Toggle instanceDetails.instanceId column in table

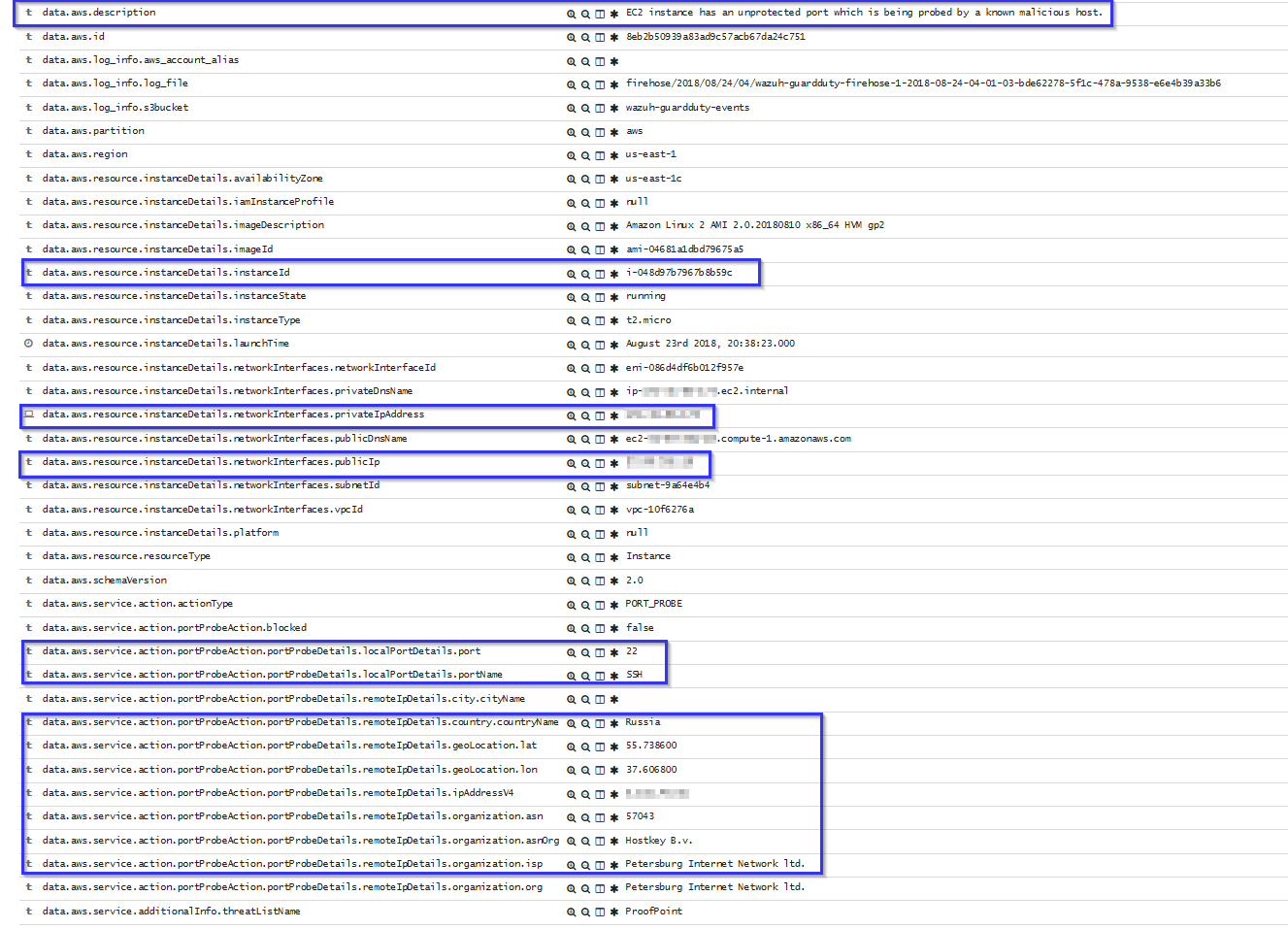coord(600,274)
